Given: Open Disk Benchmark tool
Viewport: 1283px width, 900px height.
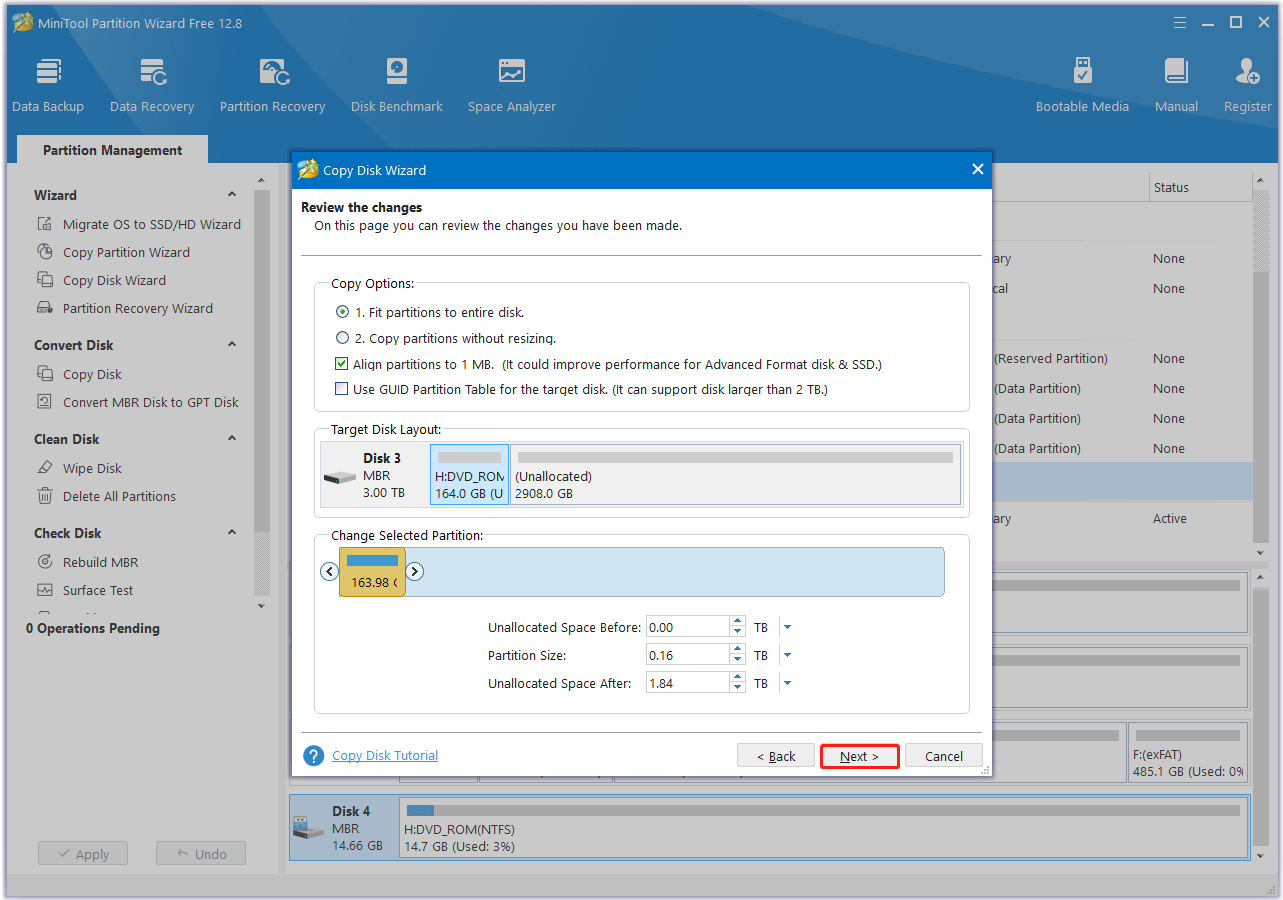Looking at the screenshot, I should pyautogui.click(x=397, y=85).
